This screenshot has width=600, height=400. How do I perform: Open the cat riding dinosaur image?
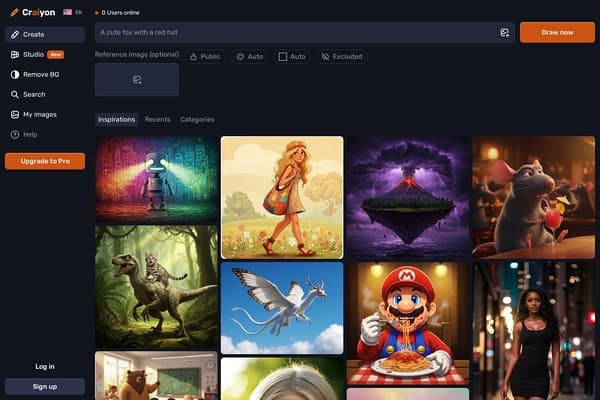click(156, 287)
